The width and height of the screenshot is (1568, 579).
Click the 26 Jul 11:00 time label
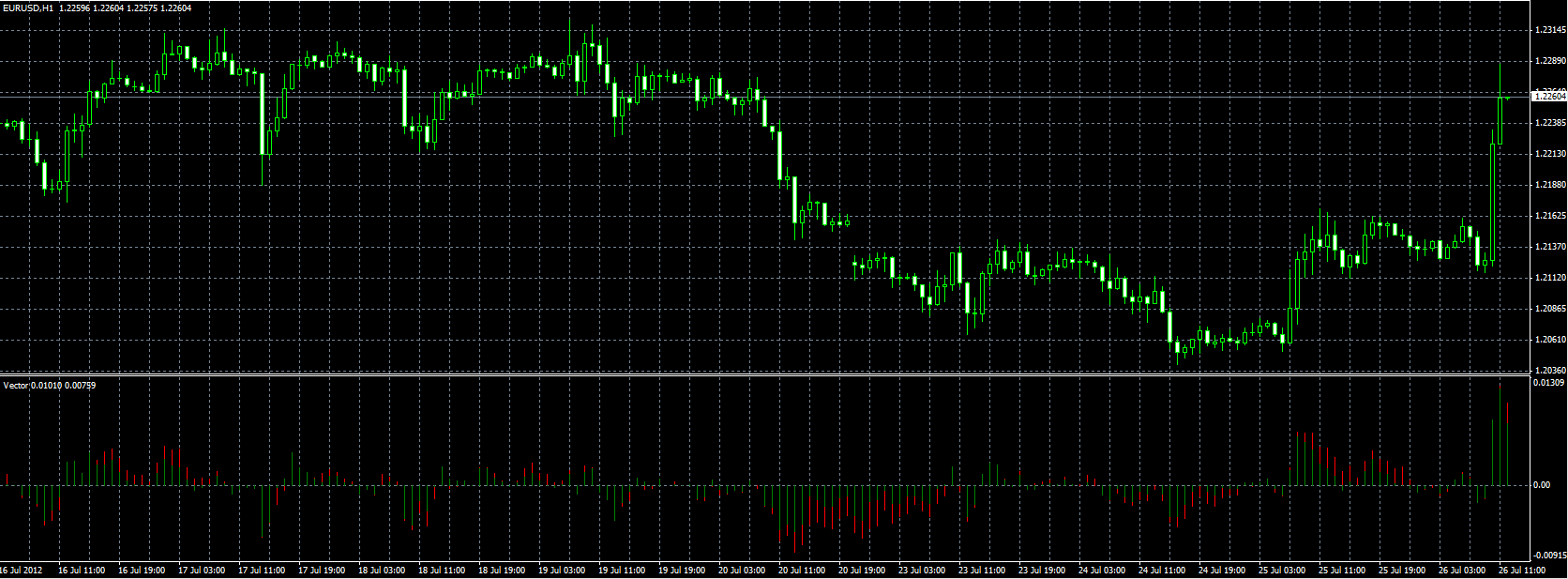[x=1522, y=570]
